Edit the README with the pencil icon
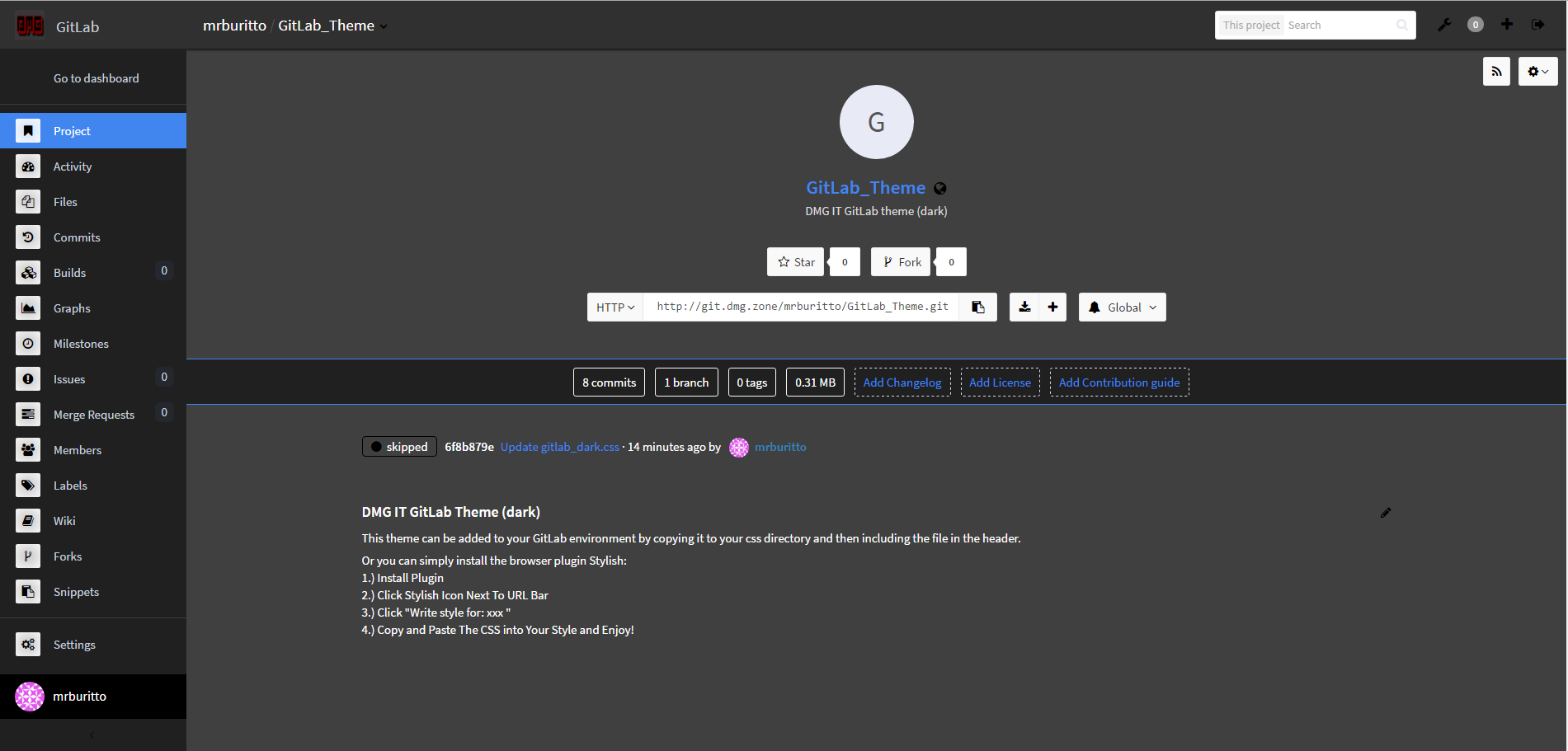The image size is (1568, 751). pos(1386,512)
